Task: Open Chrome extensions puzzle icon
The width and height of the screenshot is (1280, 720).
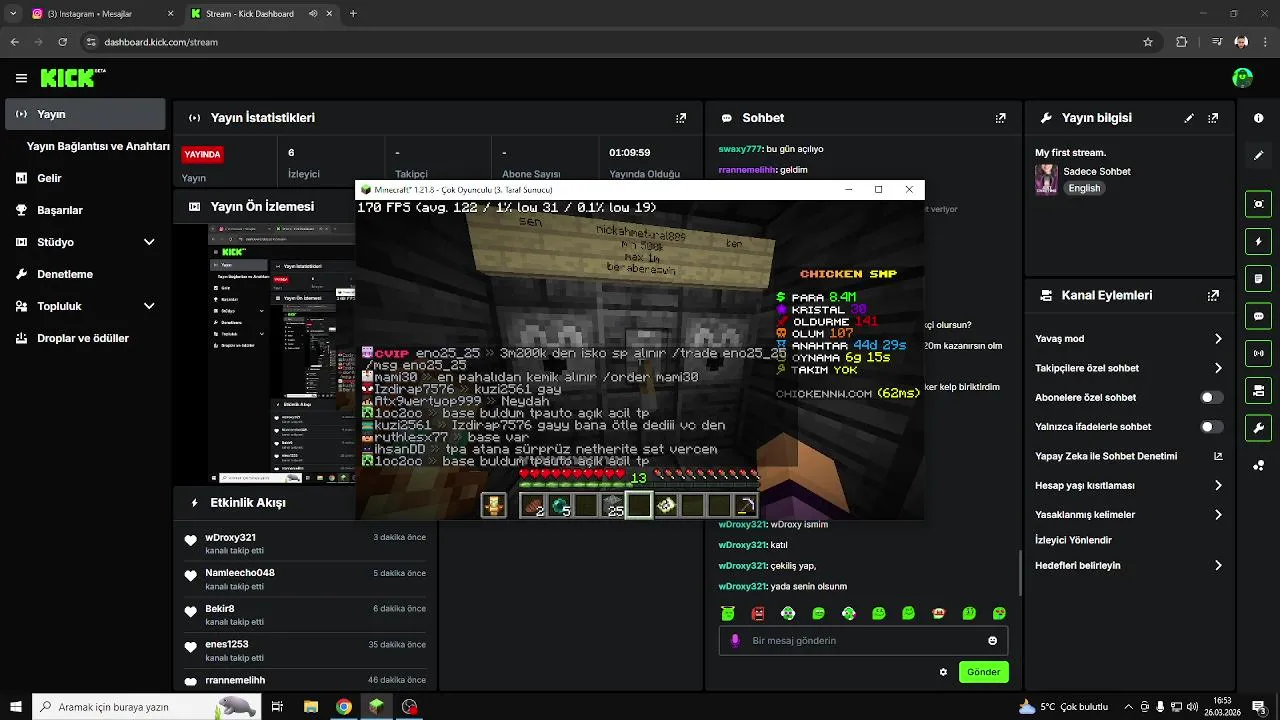Action: point(1181,42)
